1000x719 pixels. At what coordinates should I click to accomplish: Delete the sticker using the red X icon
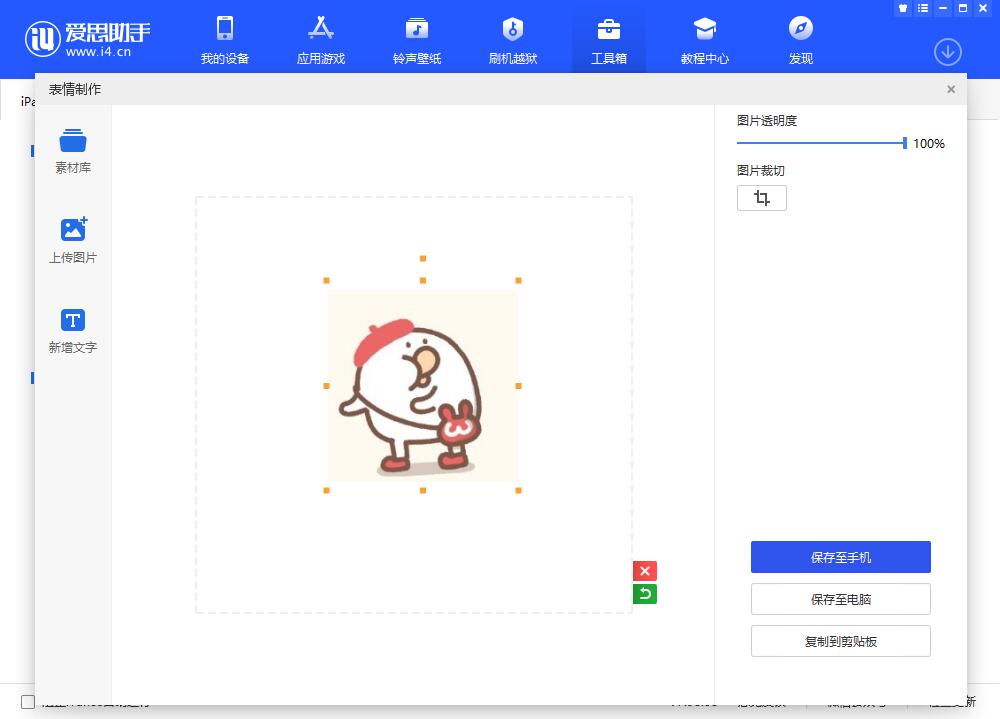pos(645,571)
